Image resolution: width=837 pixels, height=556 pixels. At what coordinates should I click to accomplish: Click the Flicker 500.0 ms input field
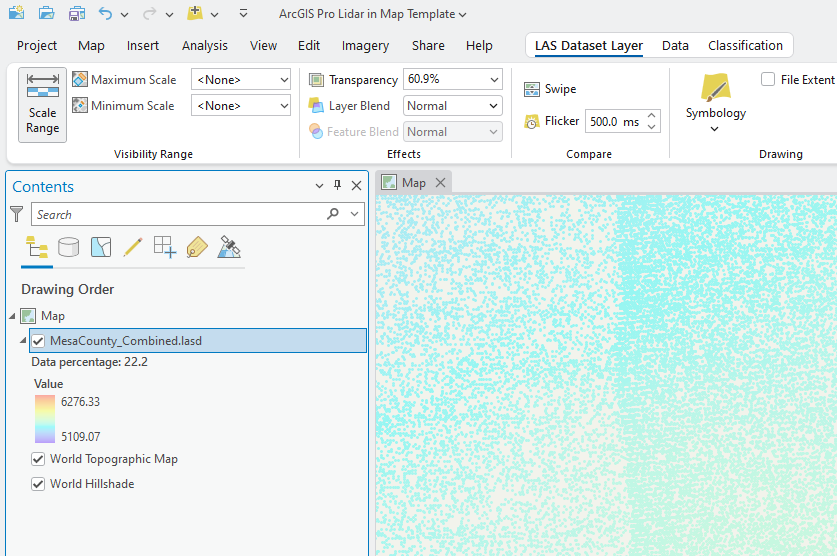point(615,122)
